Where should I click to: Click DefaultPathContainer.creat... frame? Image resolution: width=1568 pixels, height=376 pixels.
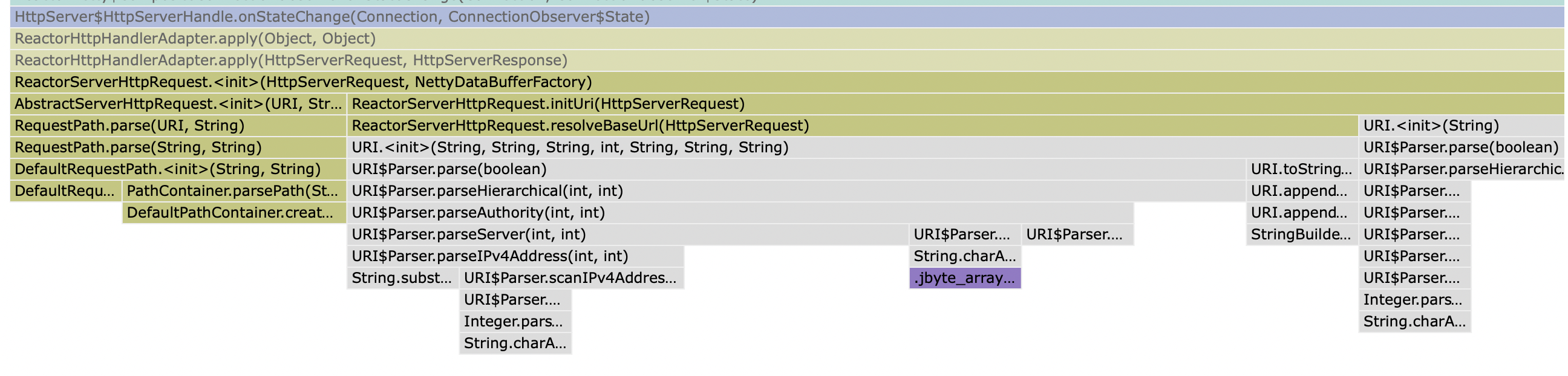[x=234, y=213]
